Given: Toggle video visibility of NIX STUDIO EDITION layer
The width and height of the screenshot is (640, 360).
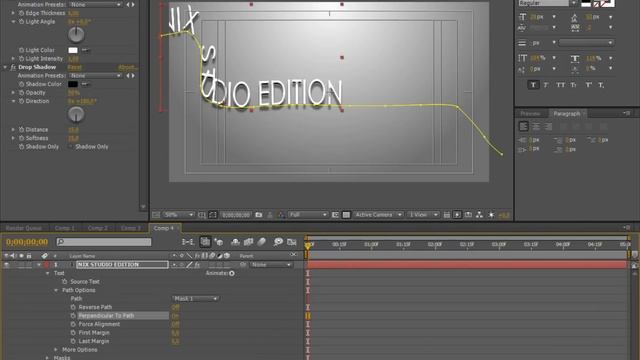Looking at the screenshot, I should pos(7,265).
